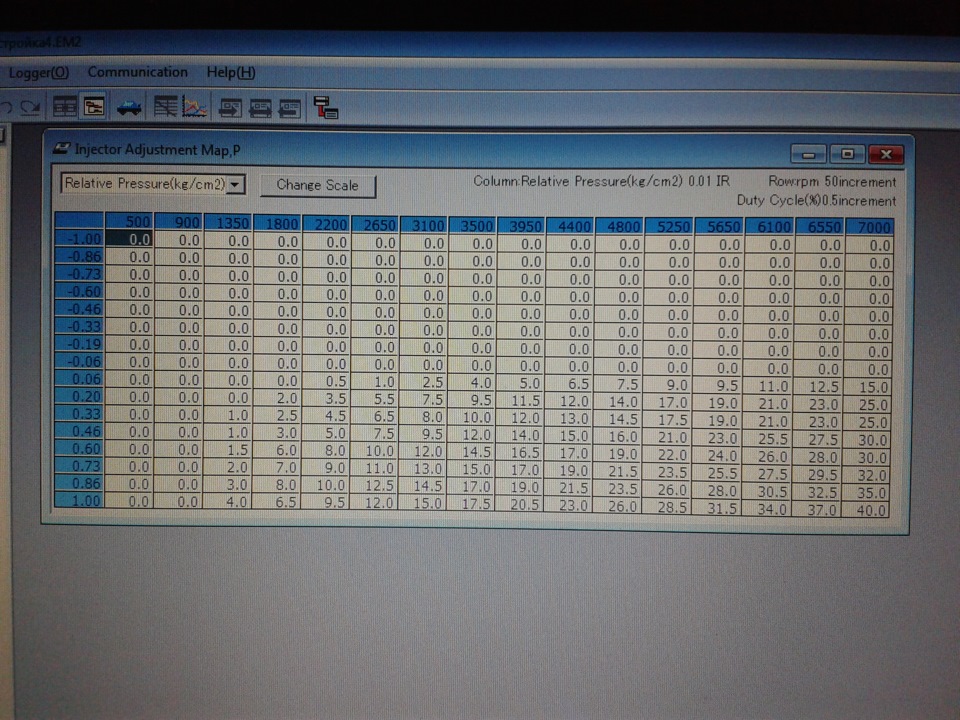Image resolution: width=960 pixels, height=720 pixels.
Task: Select the 0.86 pressure row header
Action: point(79,483)
